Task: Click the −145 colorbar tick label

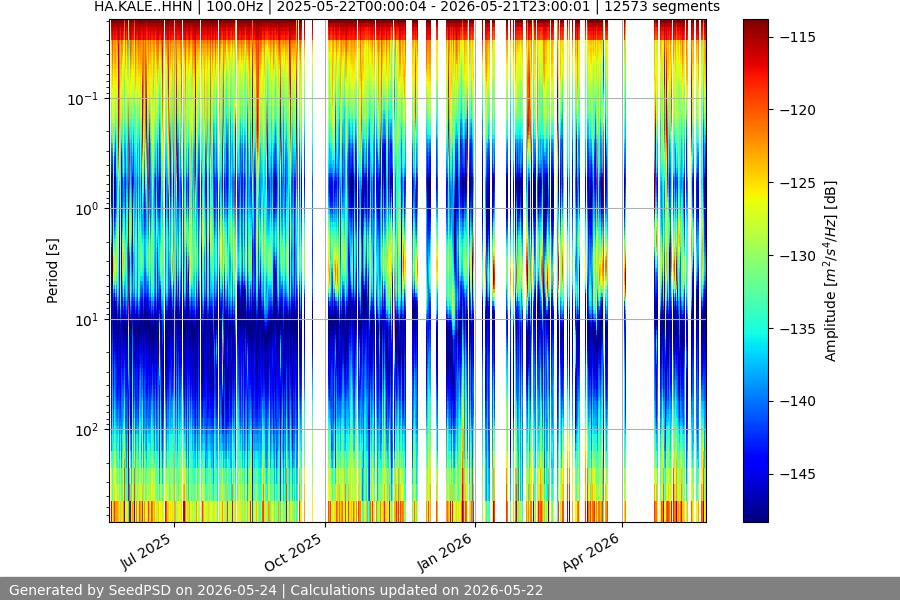Action: [798, 474]
